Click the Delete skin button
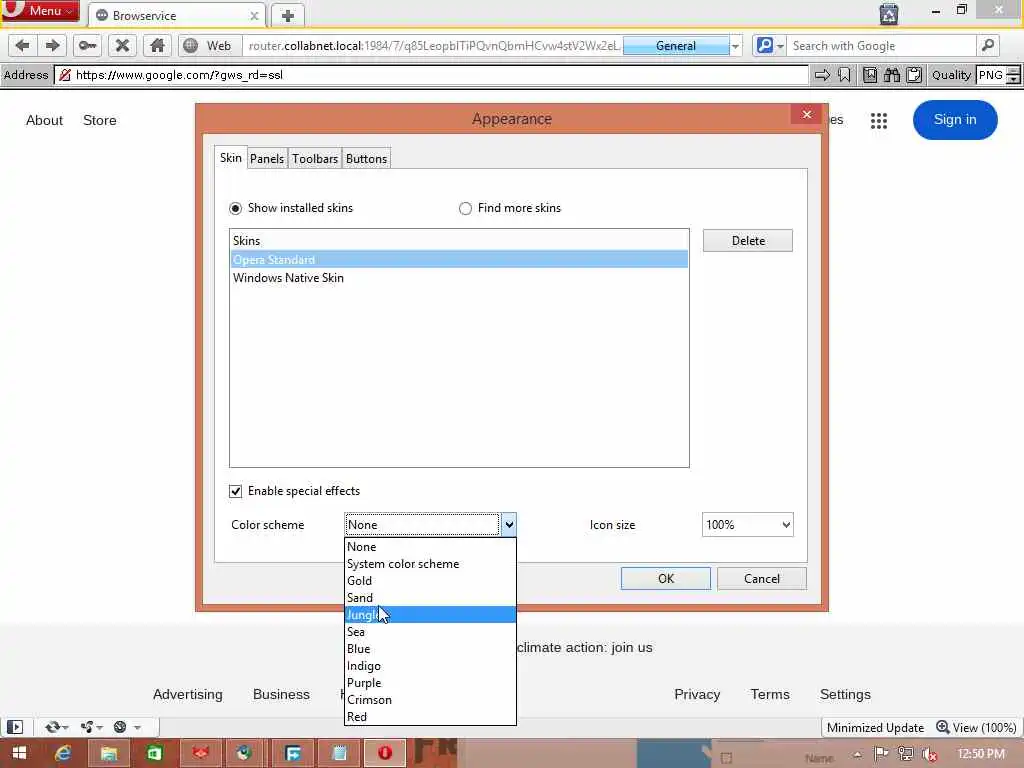Screen dimensions: 1024x768 (748, 240)
